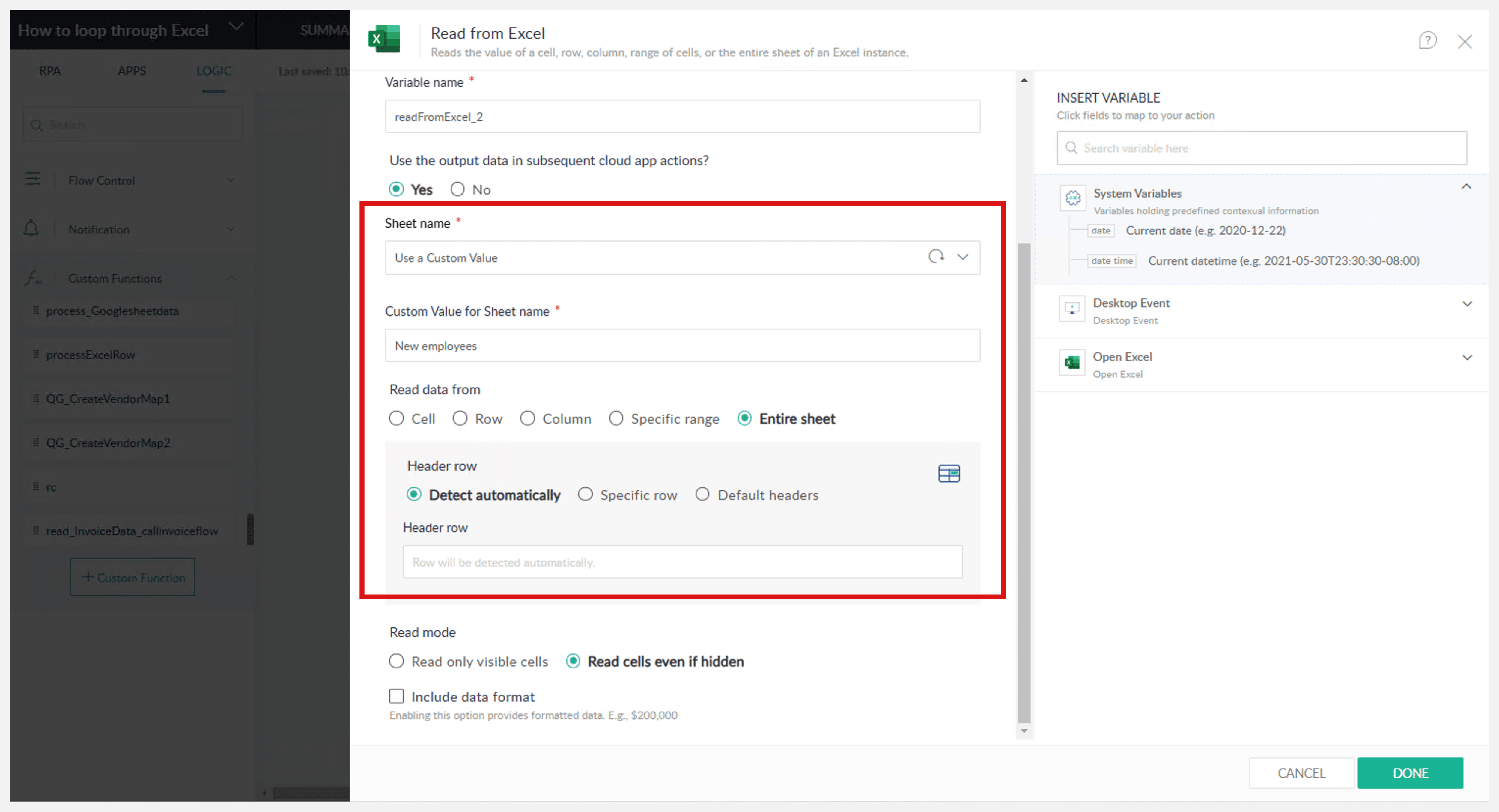The width and height of the screenshot is (1499, 812).
Task: Click the Desktop Event monitor icon
Action: point(1072,308)
